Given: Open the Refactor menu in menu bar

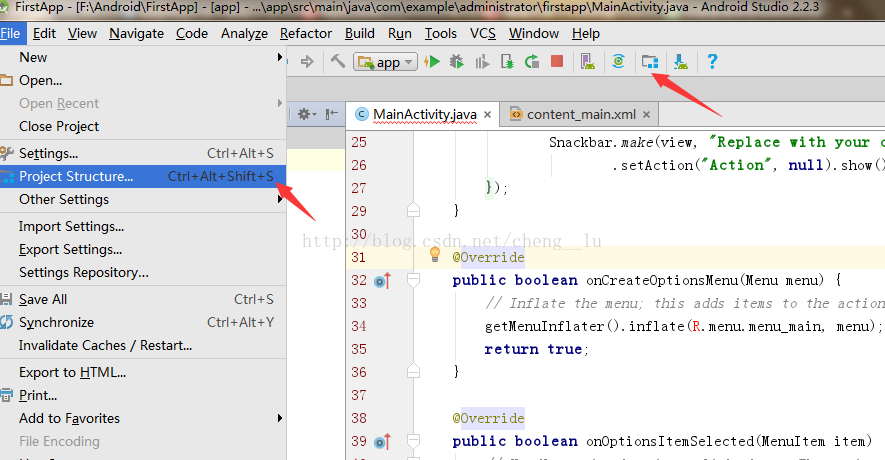Looking at the screenshot, I should (x=306, y=34).
